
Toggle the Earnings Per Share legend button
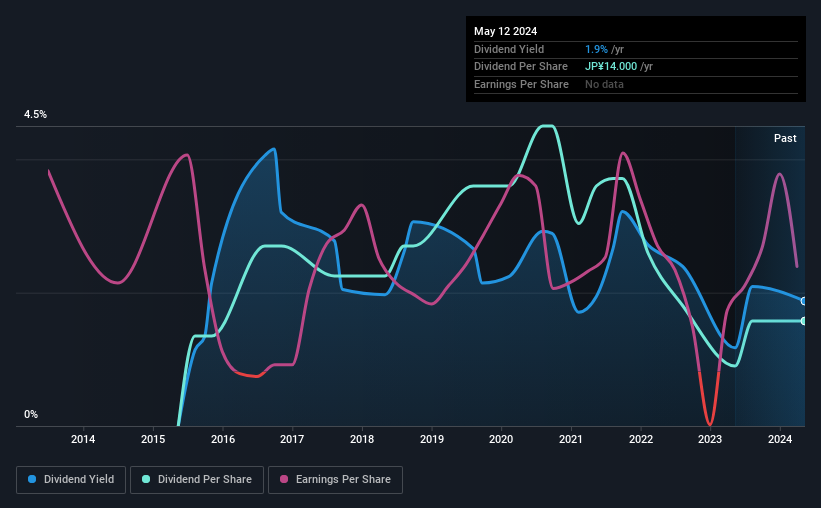335,480
